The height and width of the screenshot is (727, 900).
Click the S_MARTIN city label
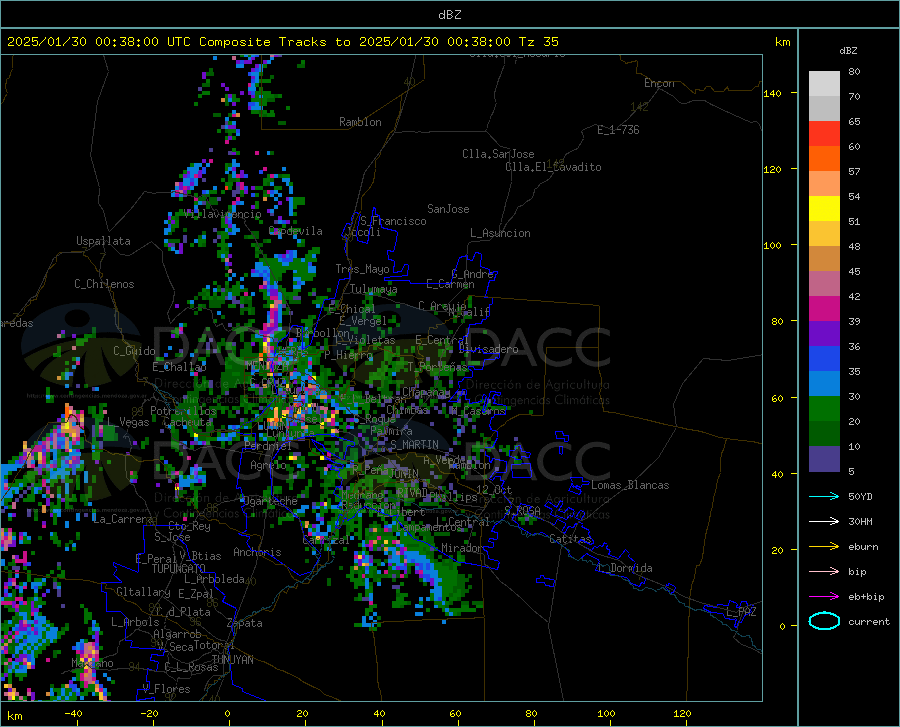click(414, 445)
